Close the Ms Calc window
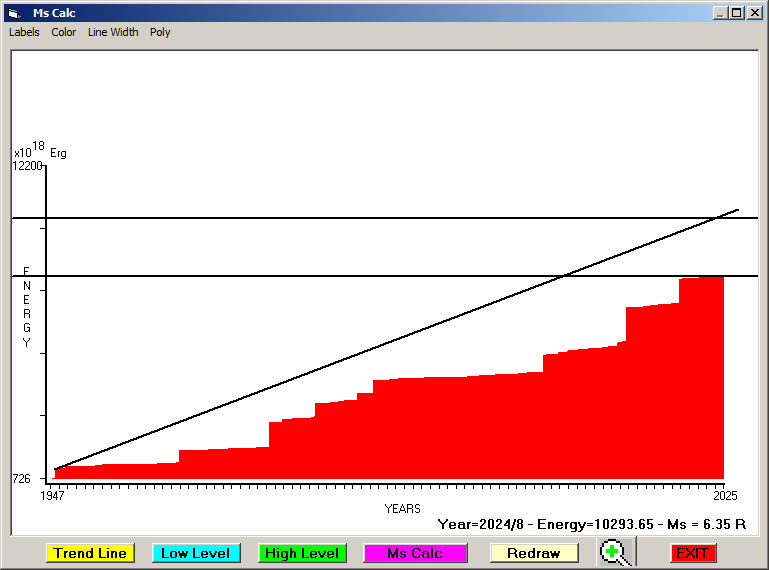The image size is (769, 570). (753, 13)
